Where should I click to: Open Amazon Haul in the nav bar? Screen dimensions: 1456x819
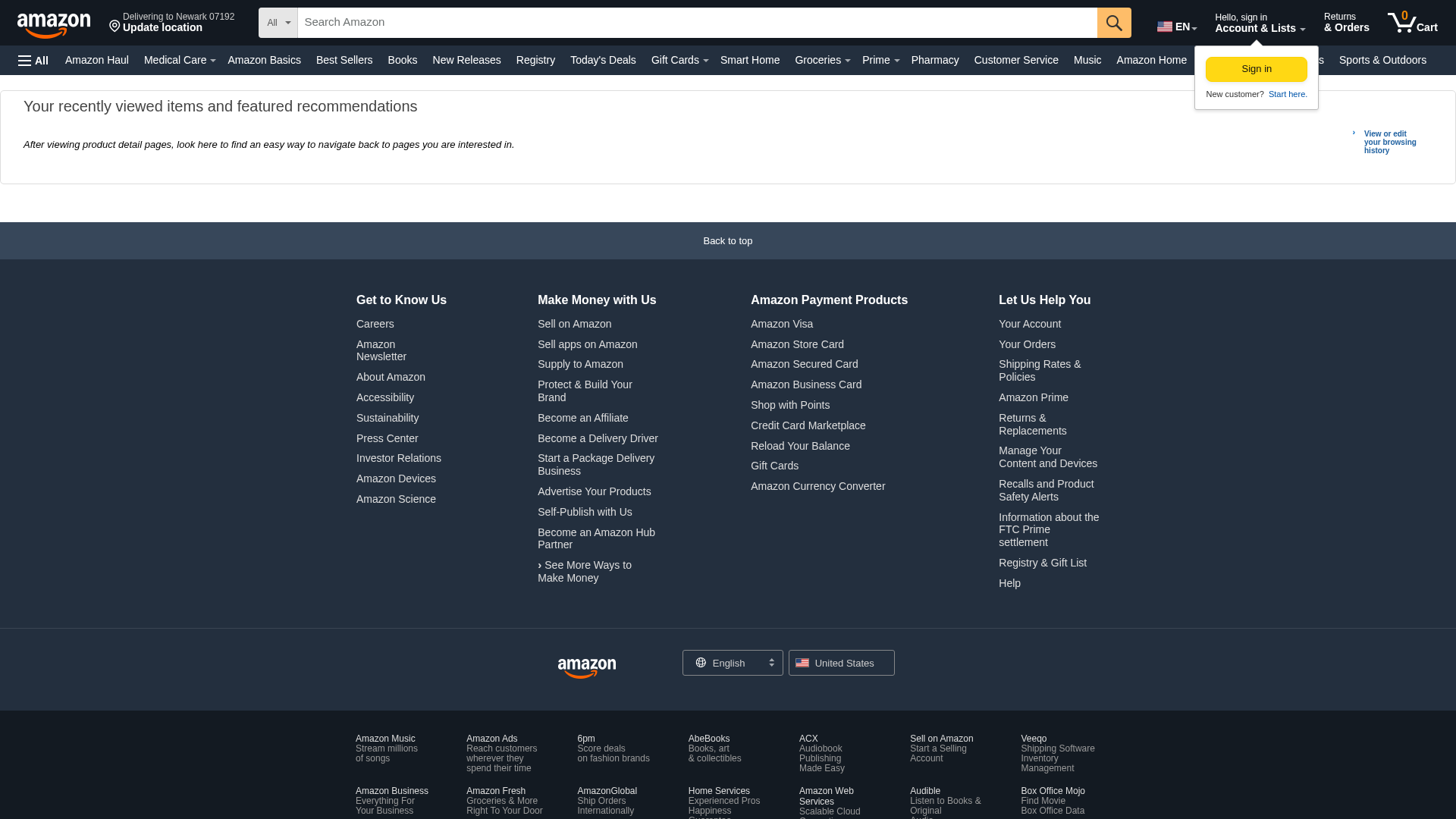[97, 60]
